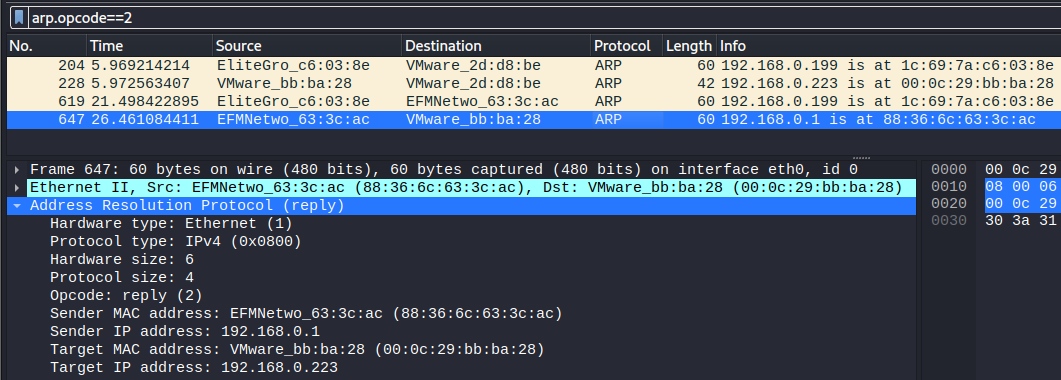Click source EliteGro_c6:03:8e in packet 204

coord(293,66)
